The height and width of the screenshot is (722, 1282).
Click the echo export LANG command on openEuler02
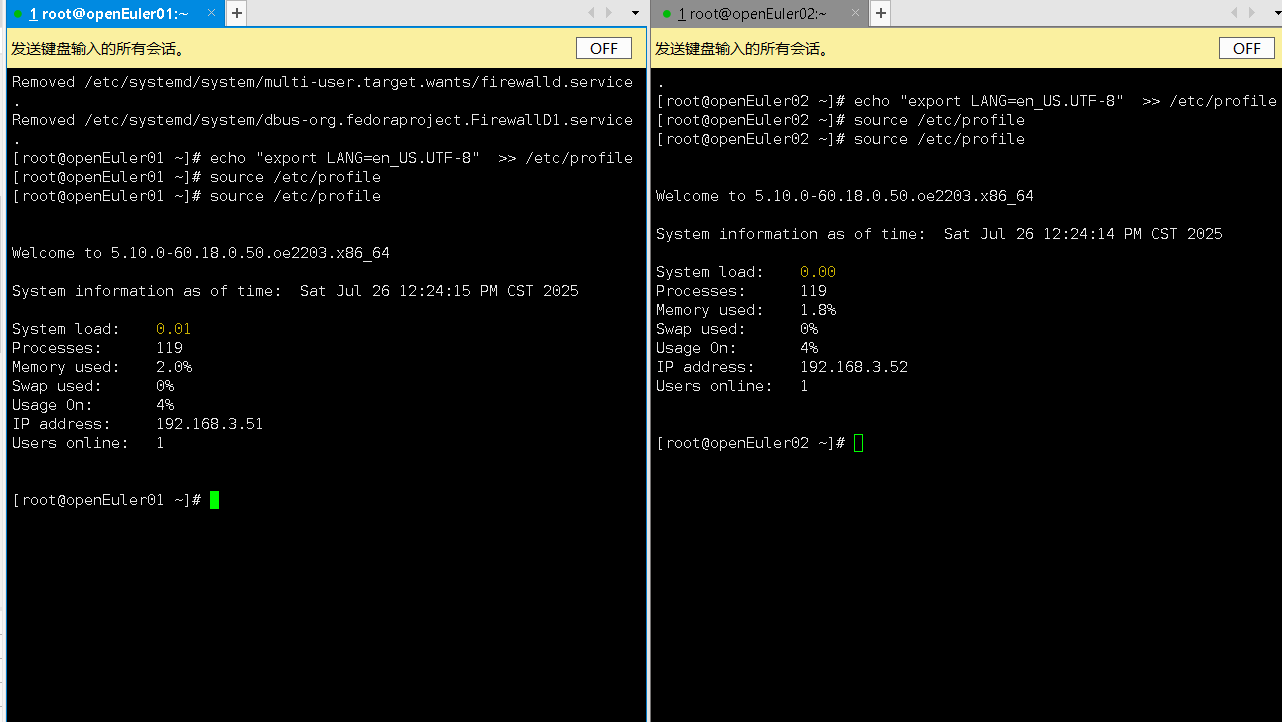point(1065,101)
